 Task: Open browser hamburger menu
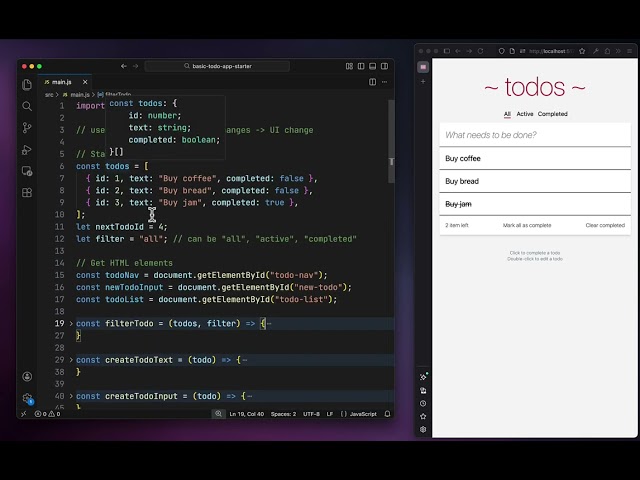click(630, 51)
